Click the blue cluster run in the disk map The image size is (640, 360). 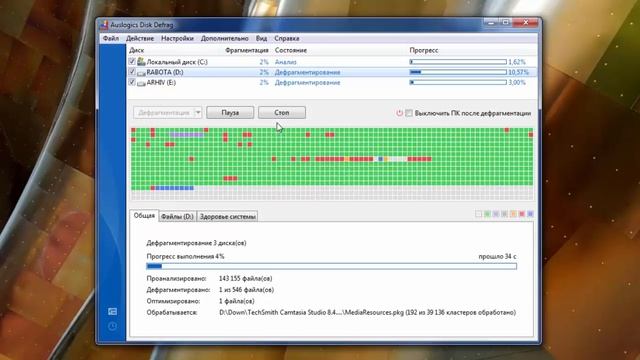click(x=174, y=188)
